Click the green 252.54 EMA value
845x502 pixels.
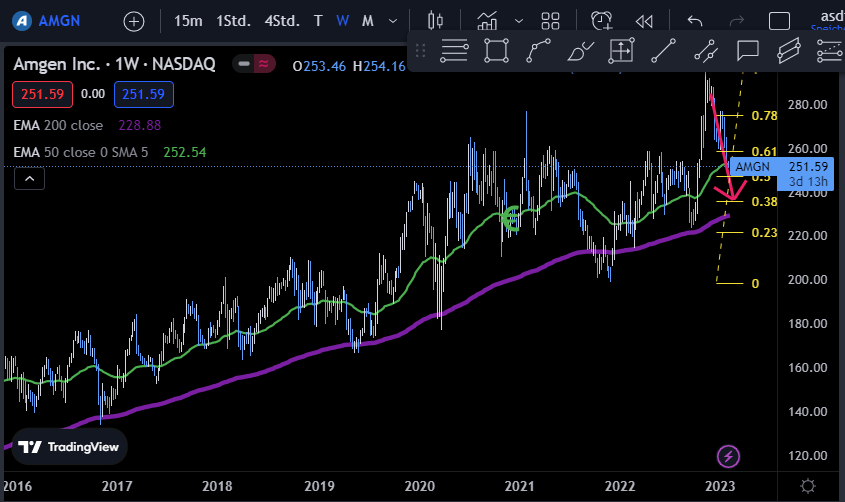[x=184, y=152]
